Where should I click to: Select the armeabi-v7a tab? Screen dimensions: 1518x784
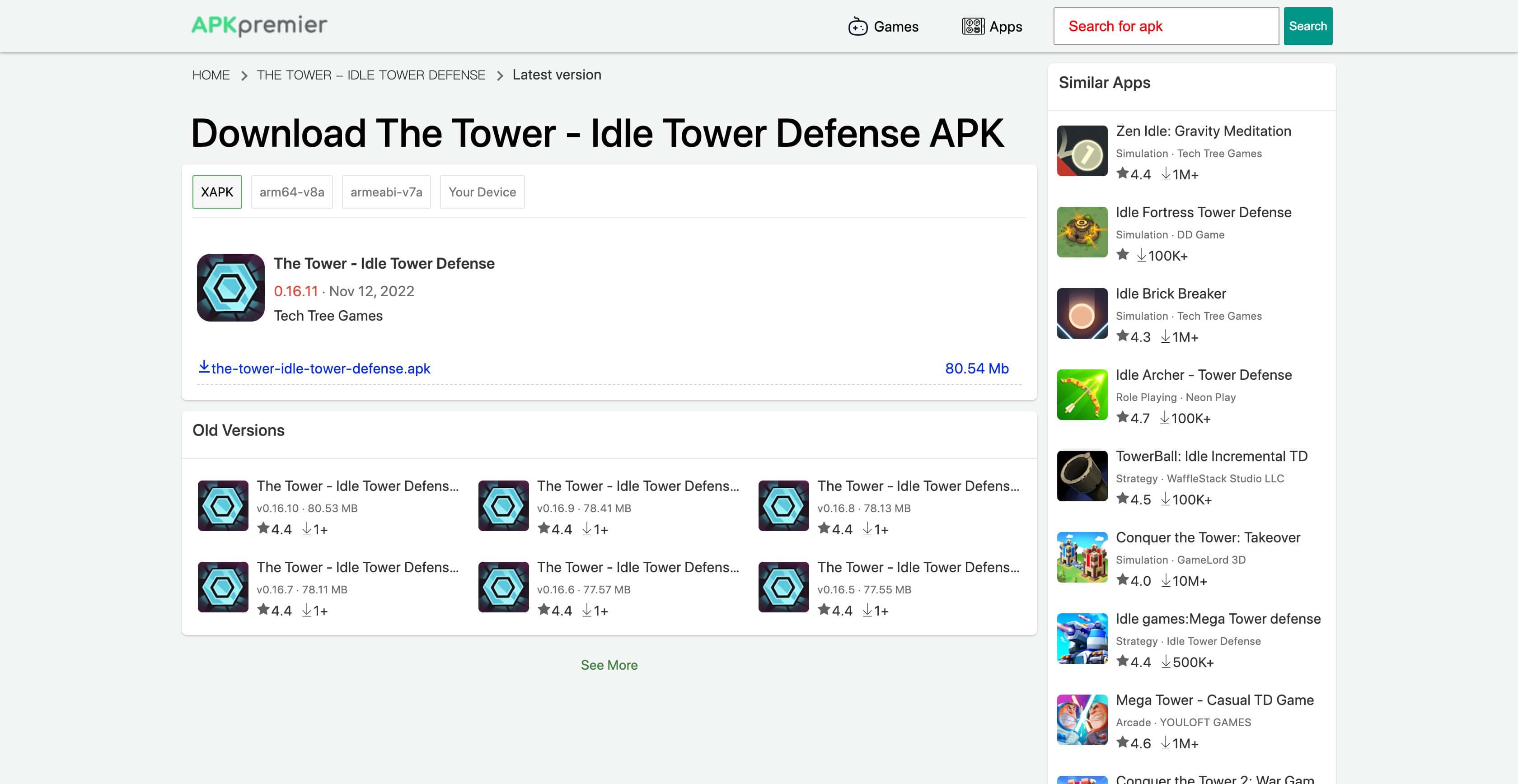point(386,192)
